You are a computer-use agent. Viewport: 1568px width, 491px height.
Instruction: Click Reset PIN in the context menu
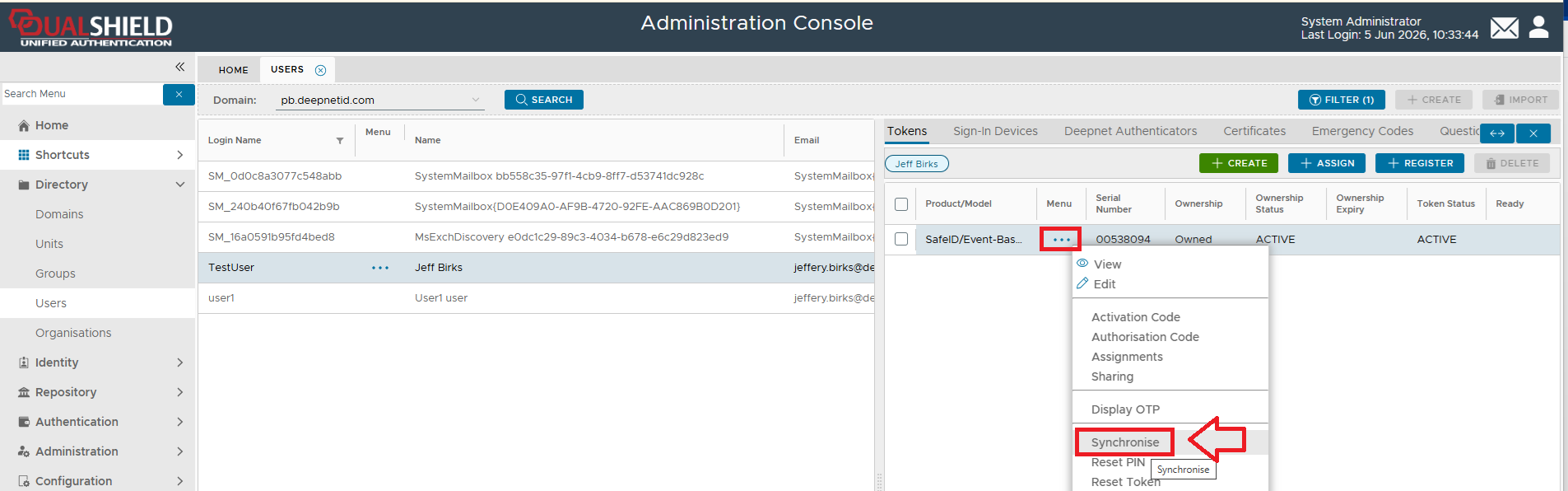[1118, 462]
